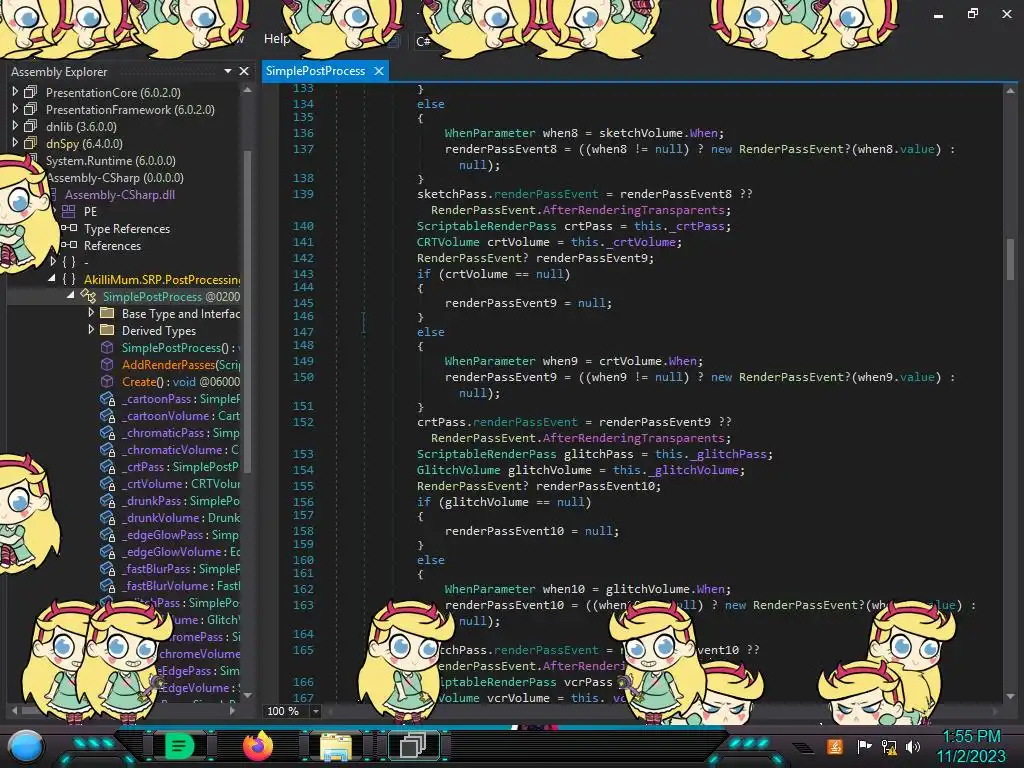
Task: Click the _drunkVolume private field icon
Action: click(x=107, y=517)
